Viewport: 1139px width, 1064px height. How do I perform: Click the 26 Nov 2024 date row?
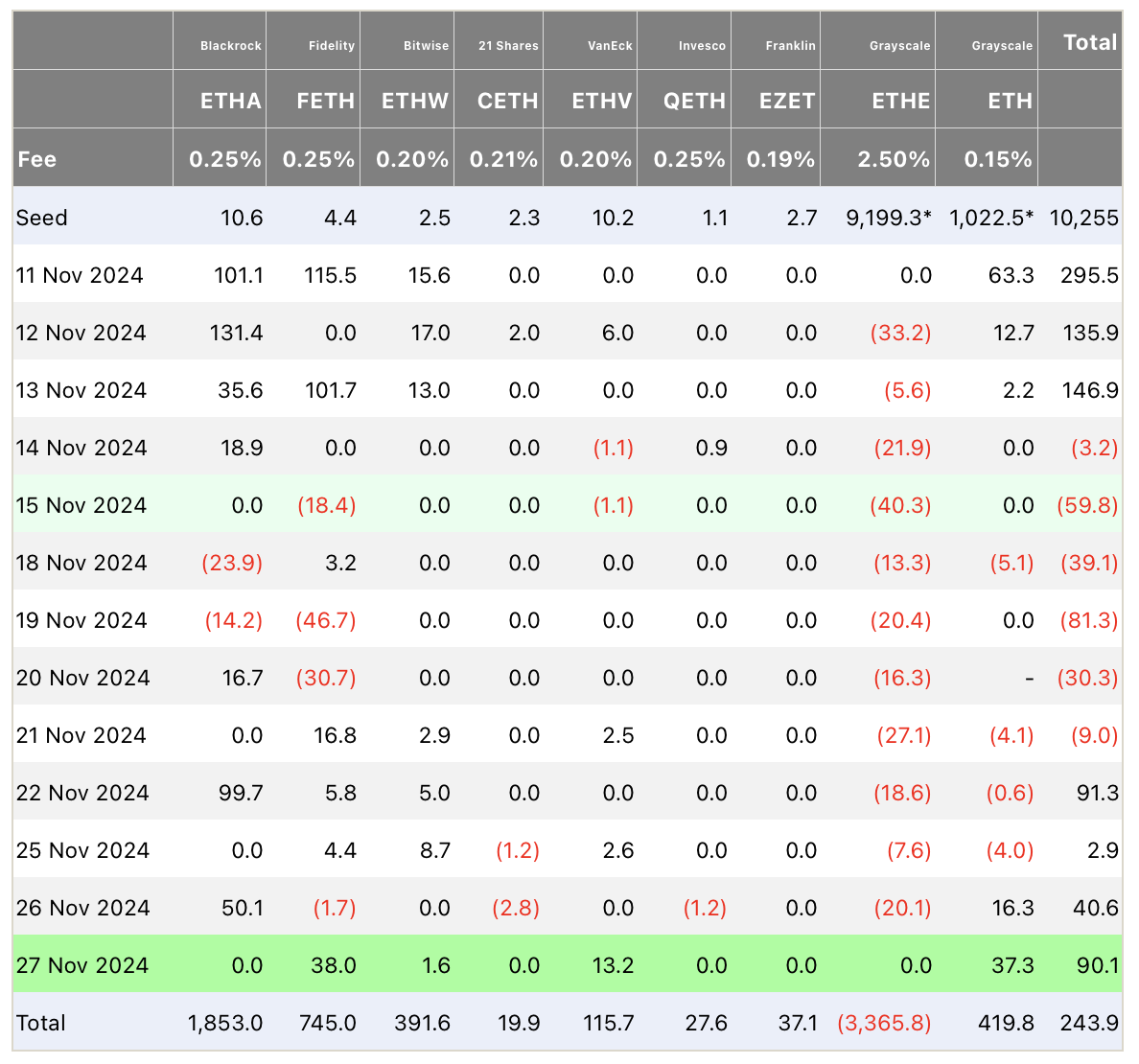click(82, 907)
